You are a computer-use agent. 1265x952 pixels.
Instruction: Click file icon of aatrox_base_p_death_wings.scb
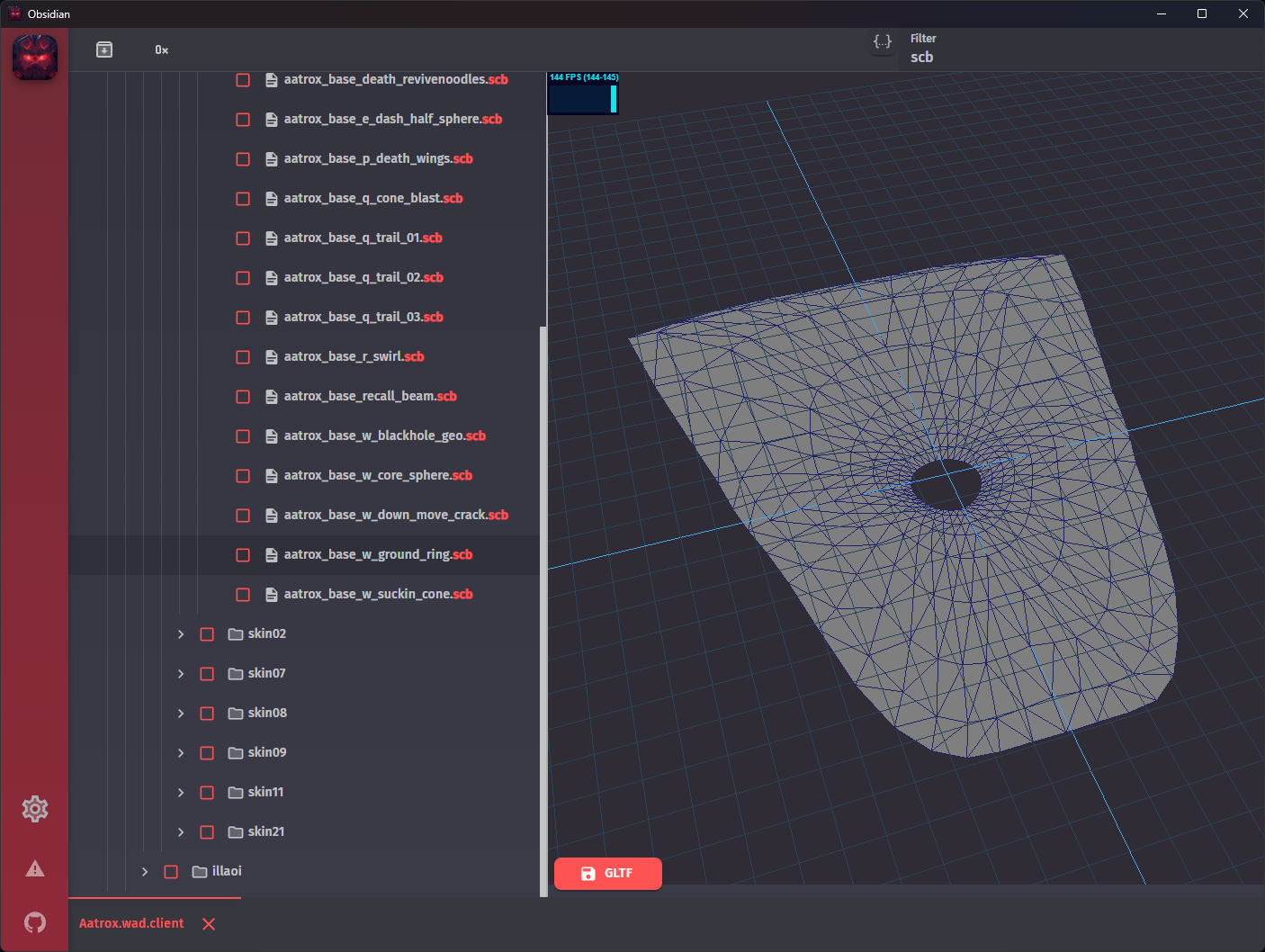coord(272,159)
